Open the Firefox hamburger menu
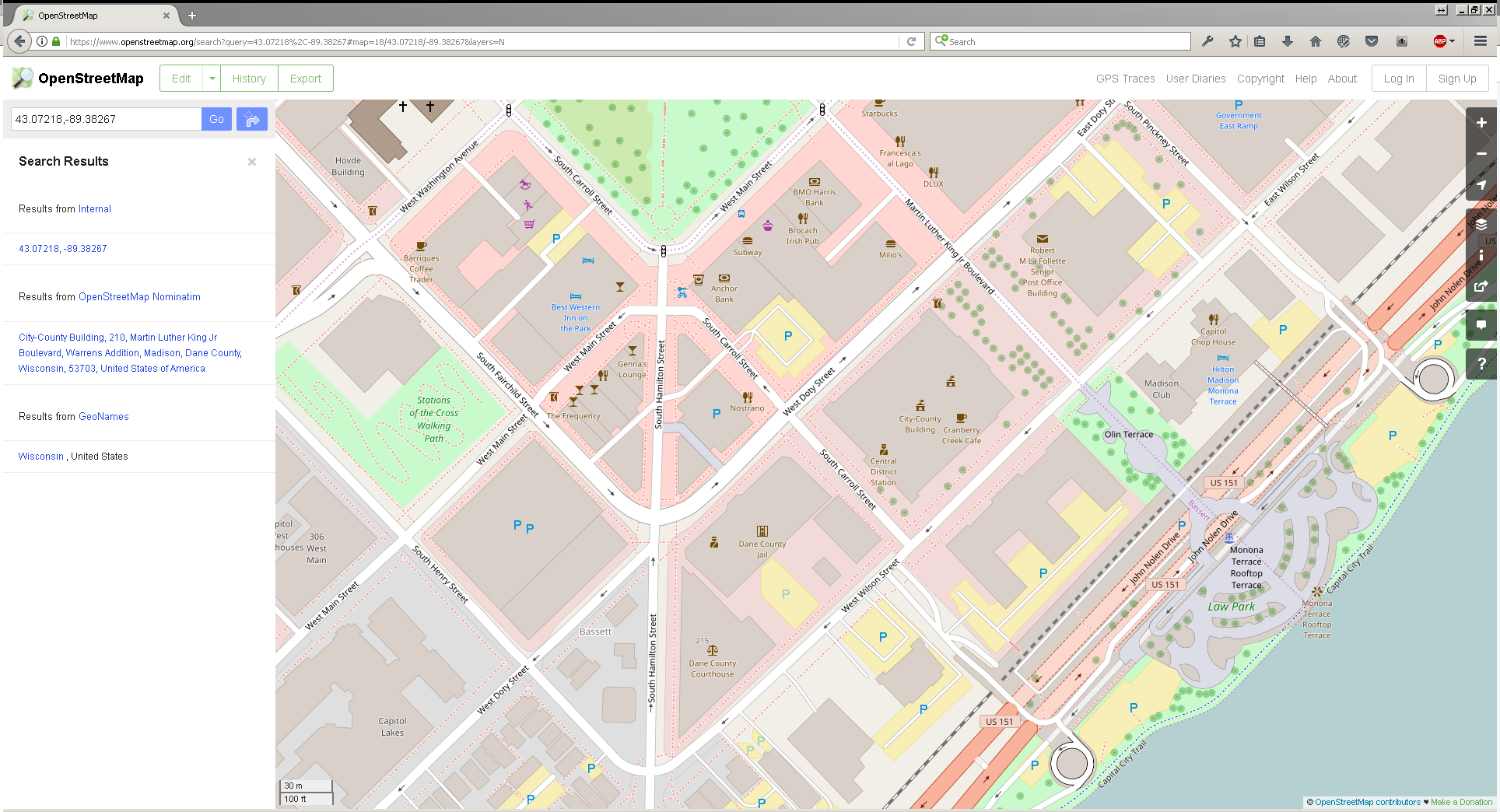 pyautogui.click(x=1481, y=41)
